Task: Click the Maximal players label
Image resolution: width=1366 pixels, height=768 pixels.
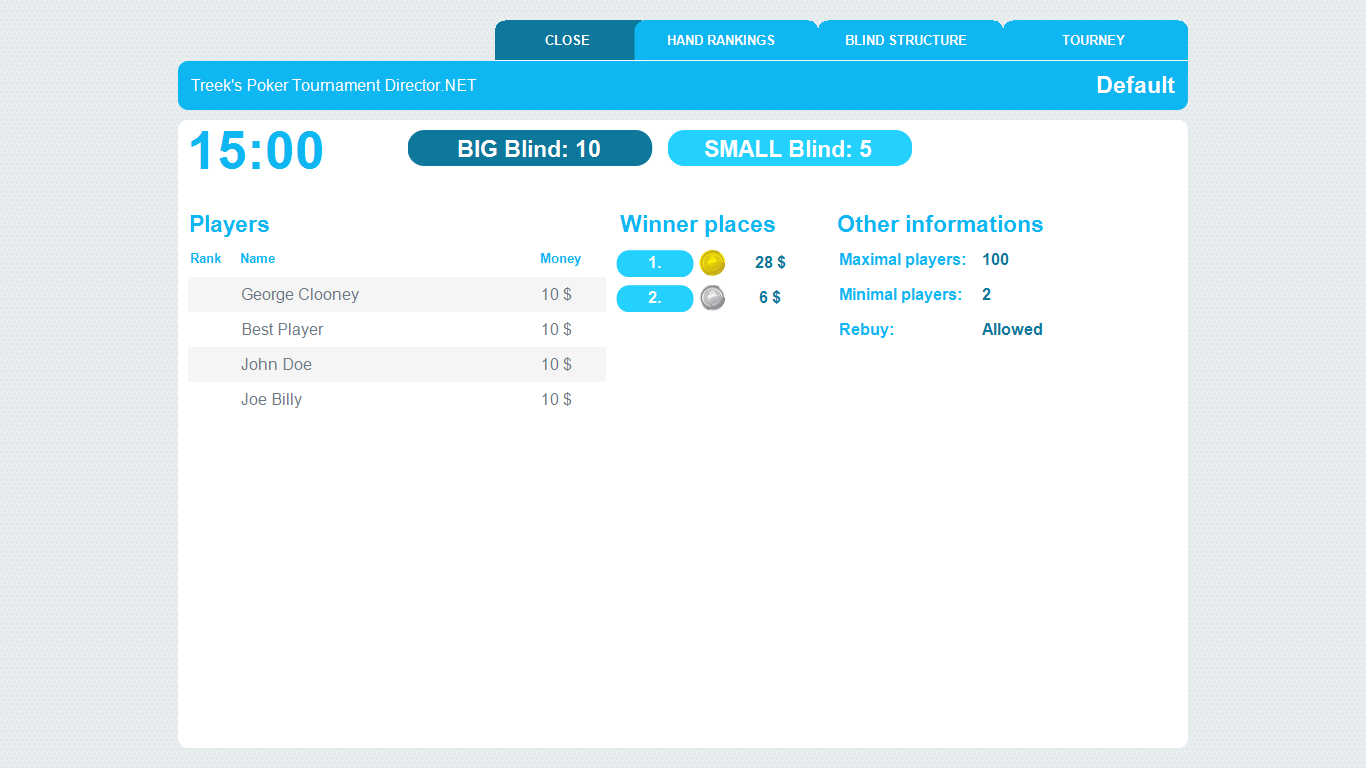Action: click(902, 260)
